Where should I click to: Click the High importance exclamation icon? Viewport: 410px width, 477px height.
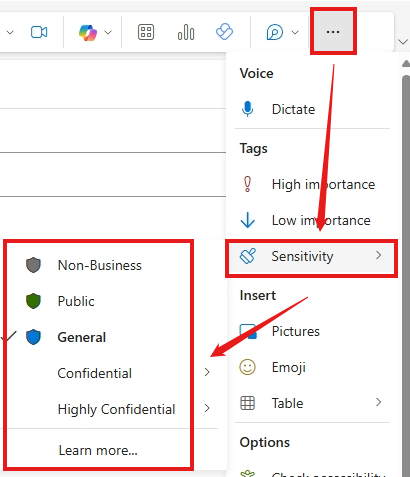coord(247,184)
